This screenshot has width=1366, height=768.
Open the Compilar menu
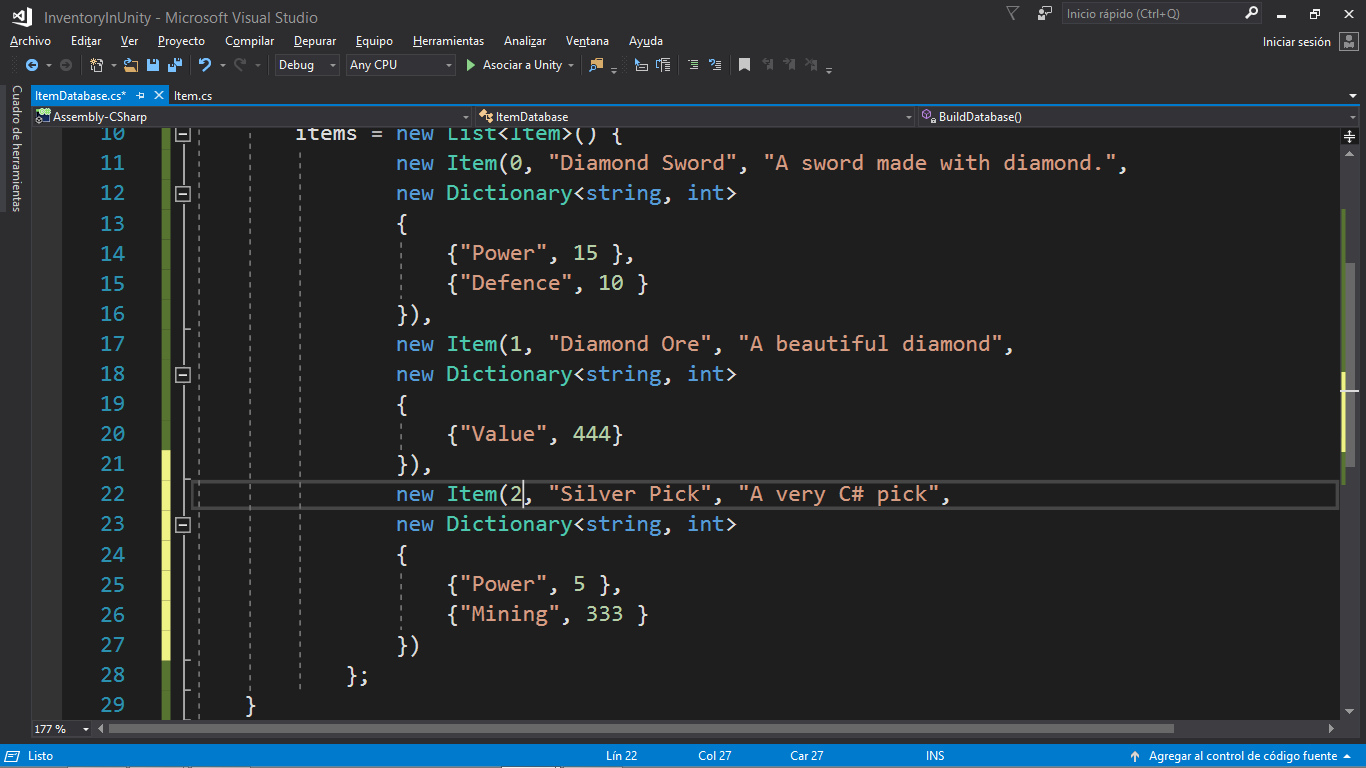pos(249,41)
